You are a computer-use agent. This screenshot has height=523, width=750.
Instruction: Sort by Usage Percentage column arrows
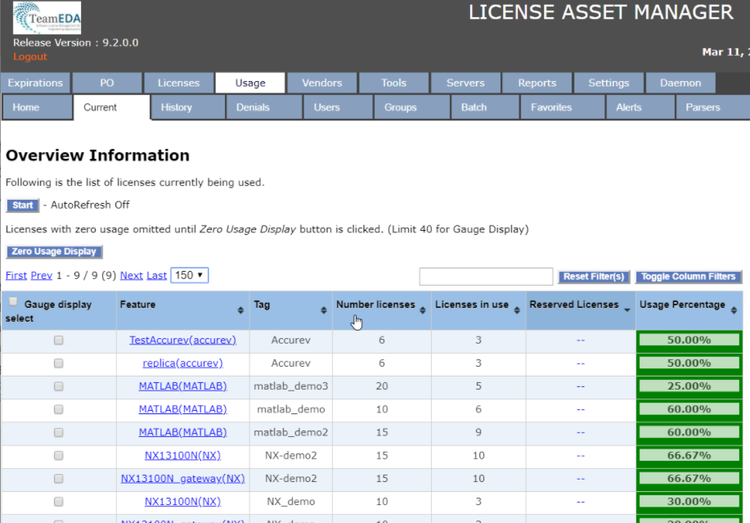click(733, 311)
